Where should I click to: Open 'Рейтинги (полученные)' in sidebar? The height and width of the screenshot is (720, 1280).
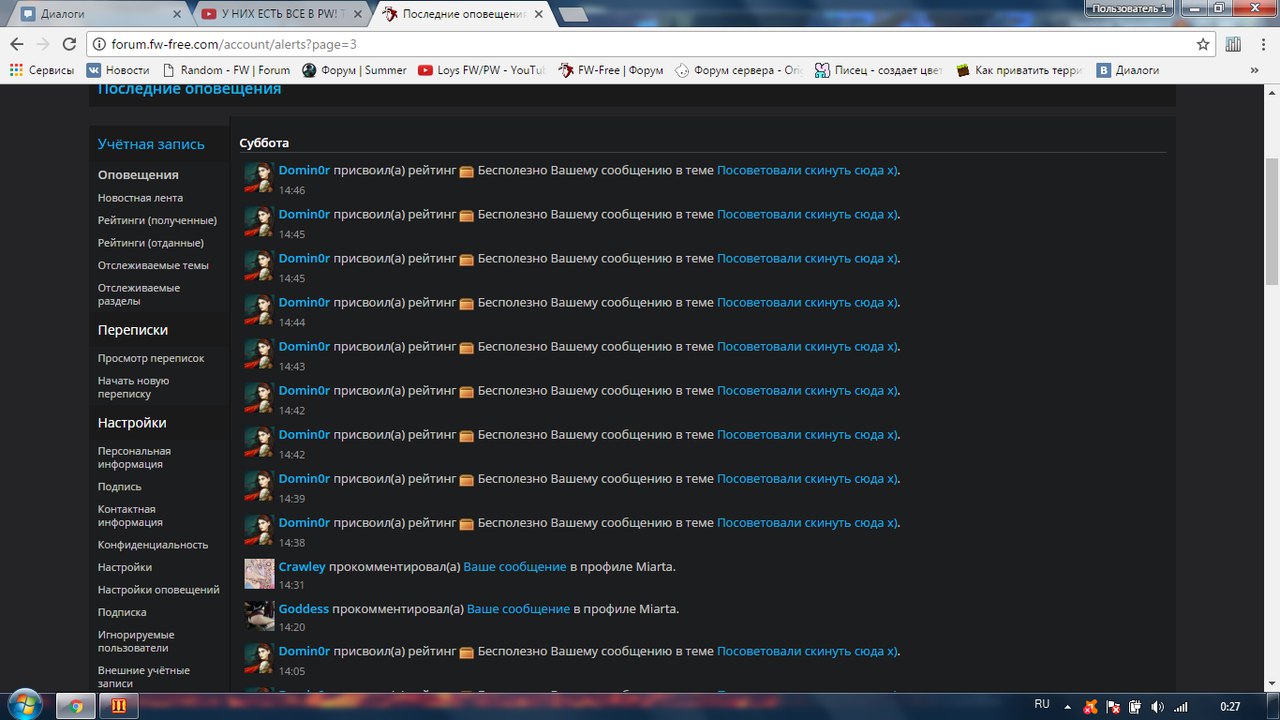(x=157, y=220)
